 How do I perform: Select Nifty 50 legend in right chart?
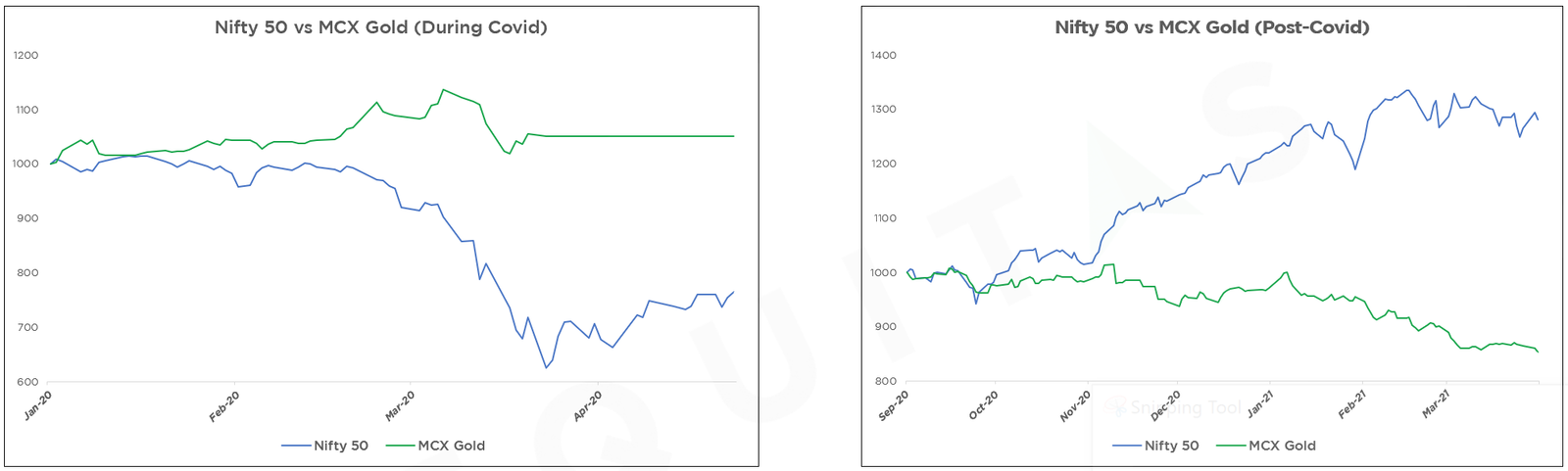[x=1172, y=446]
